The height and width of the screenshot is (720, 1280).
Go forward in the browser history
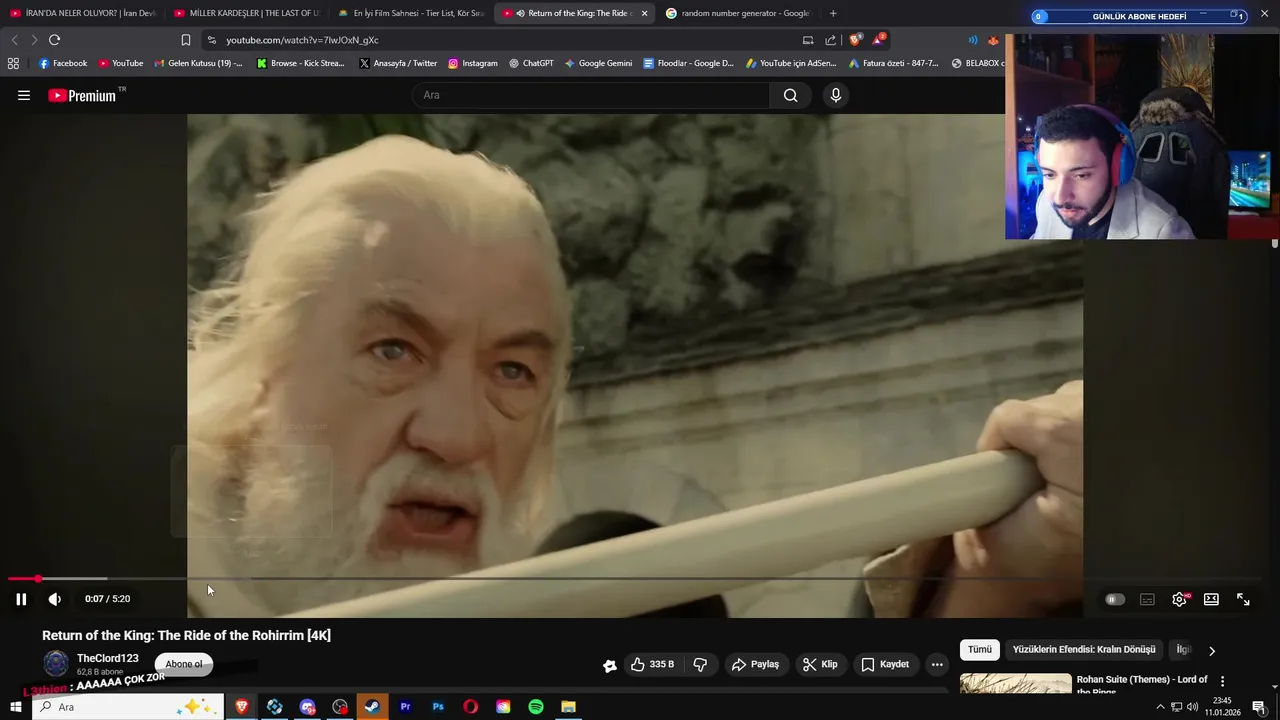coord(34,40)
